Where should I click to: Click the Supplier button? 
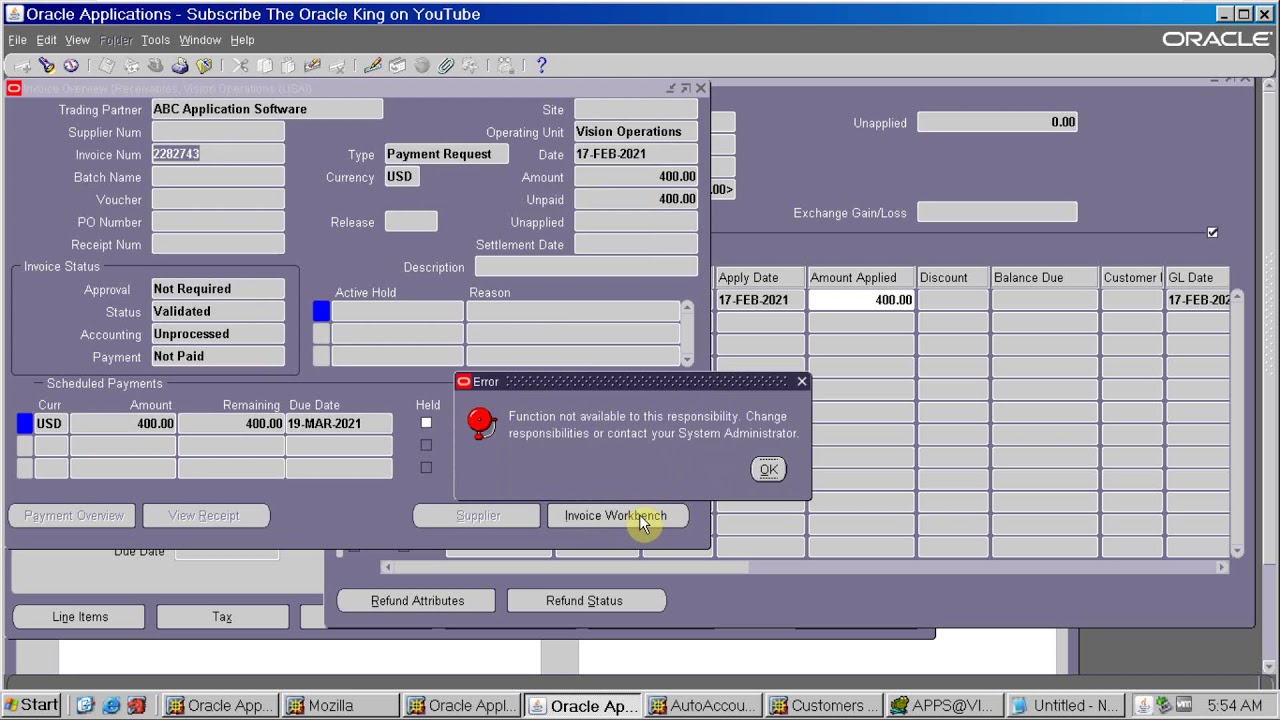click(x=478, y=516)
